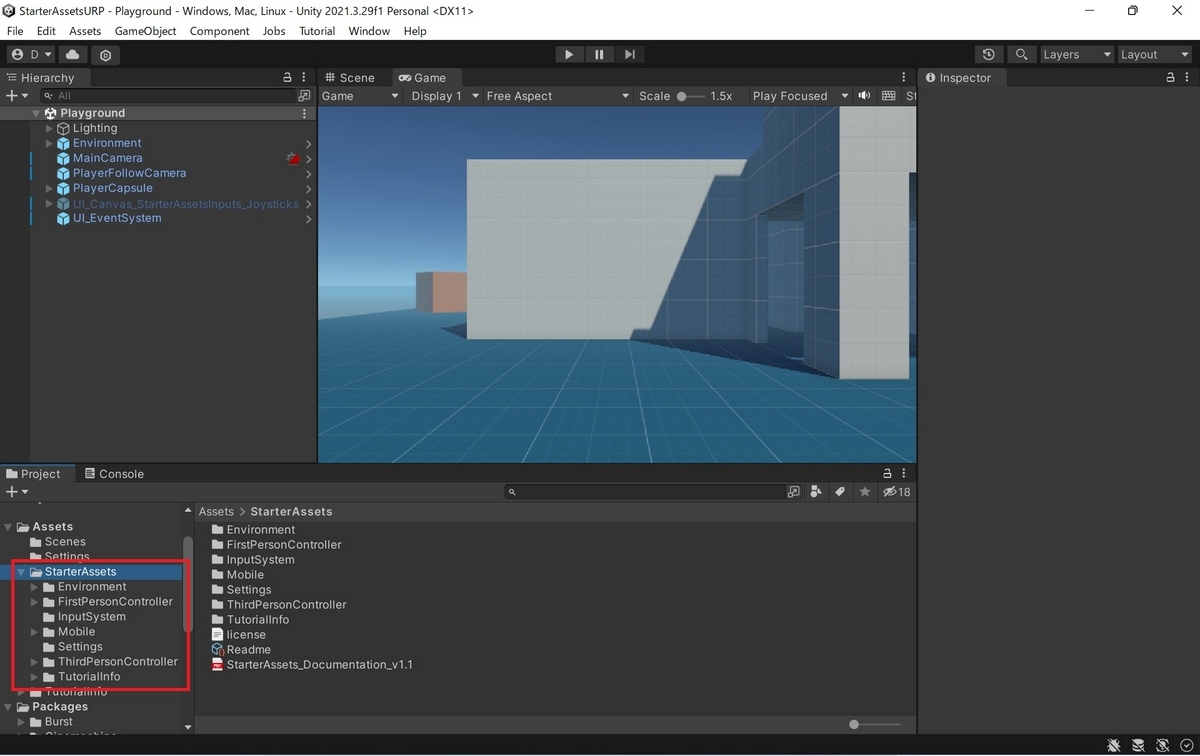Screen dimensions: 1200x756
Task: Switch to the Console tab
Action: (x=114, y=474)
